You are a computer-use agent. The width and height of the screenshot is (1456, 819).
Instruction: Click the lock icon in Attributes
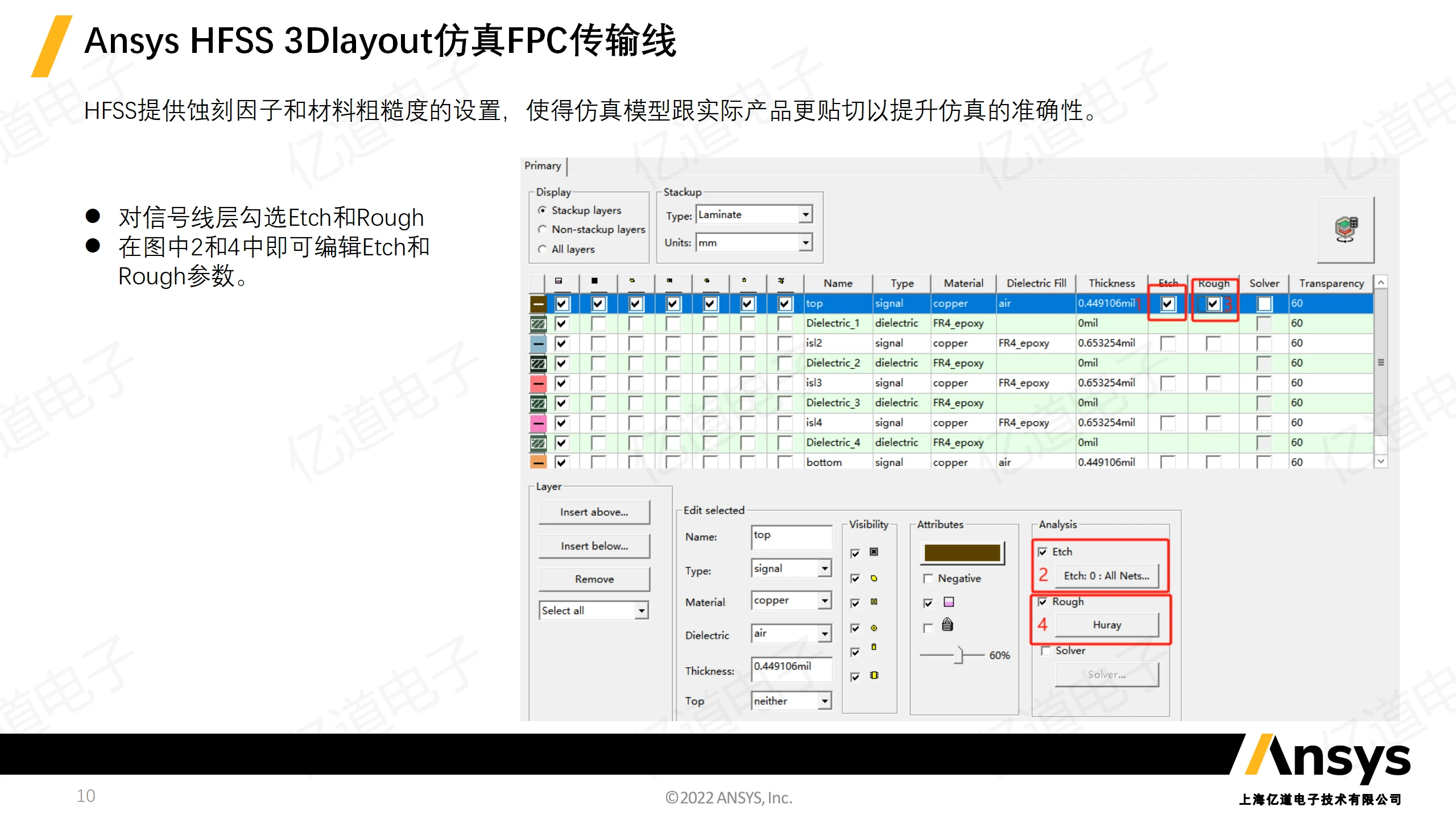click(948, 625)
